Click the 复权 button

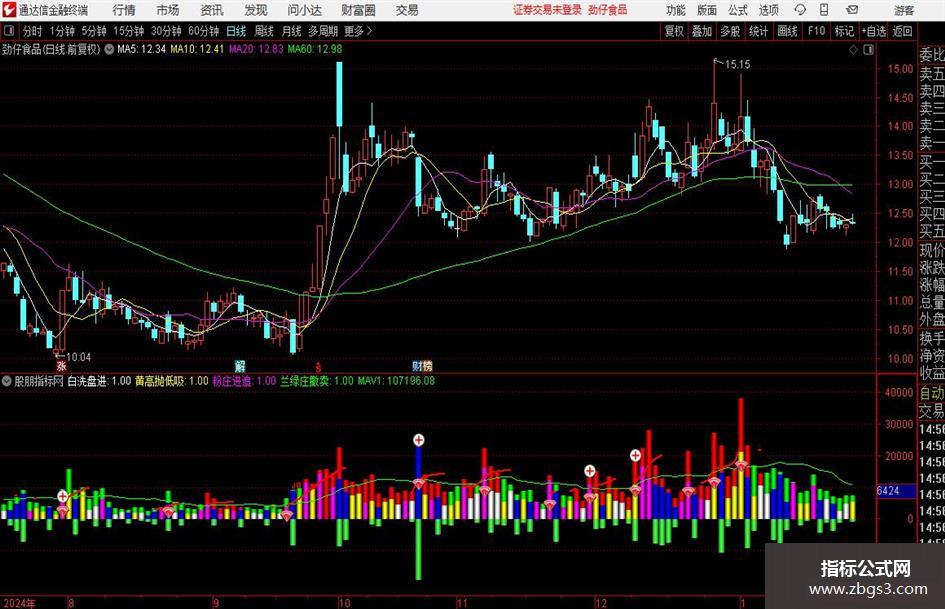(674, 31)
